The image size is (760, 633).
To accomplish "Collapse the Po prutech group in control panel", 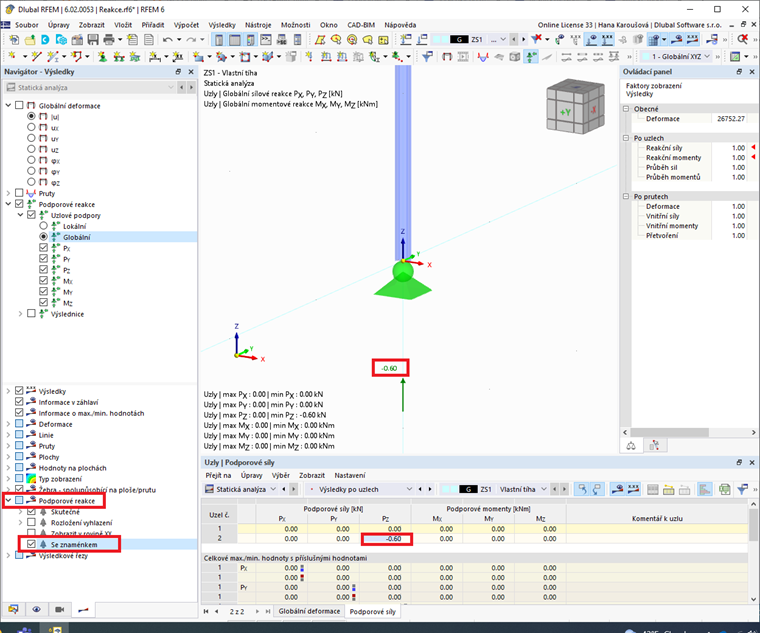I will 626,196.
